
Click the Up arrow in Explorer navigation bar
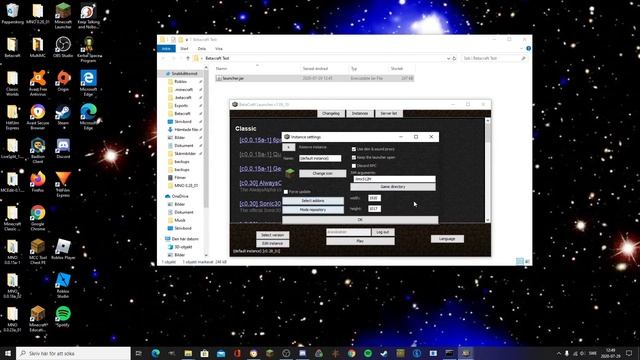click(x=188, y=58)
